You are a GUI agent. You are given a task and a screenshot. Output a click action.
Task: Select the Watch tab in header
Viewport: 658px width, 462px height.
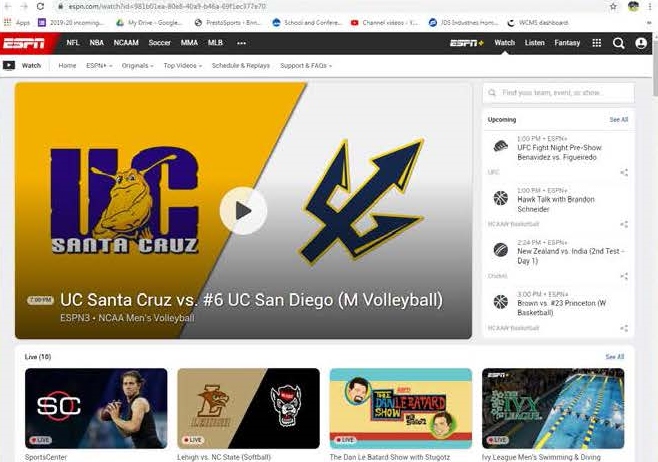pos(504,43)
